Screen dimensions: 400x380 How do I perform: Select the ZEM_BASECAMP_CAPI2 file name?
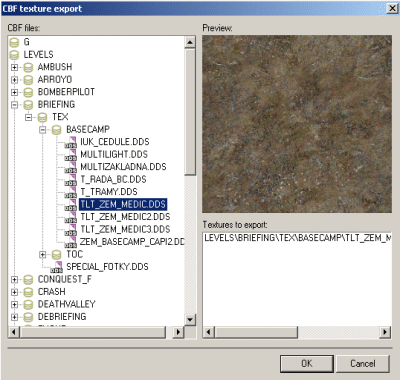pyautogui.click(x=132, y=242)
